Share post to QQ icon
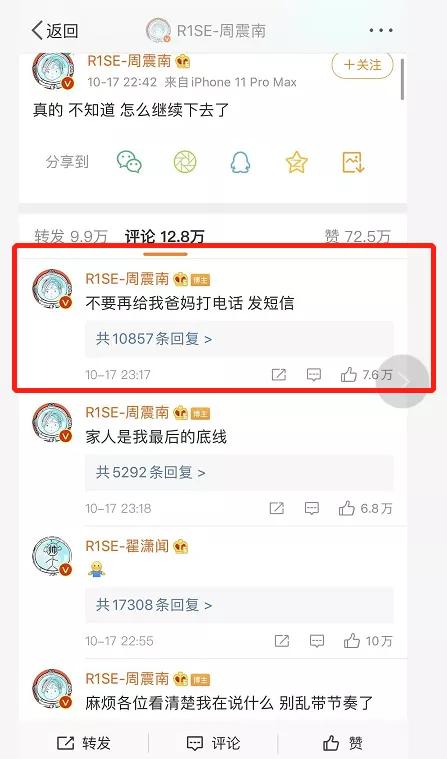 pos(240,162)
